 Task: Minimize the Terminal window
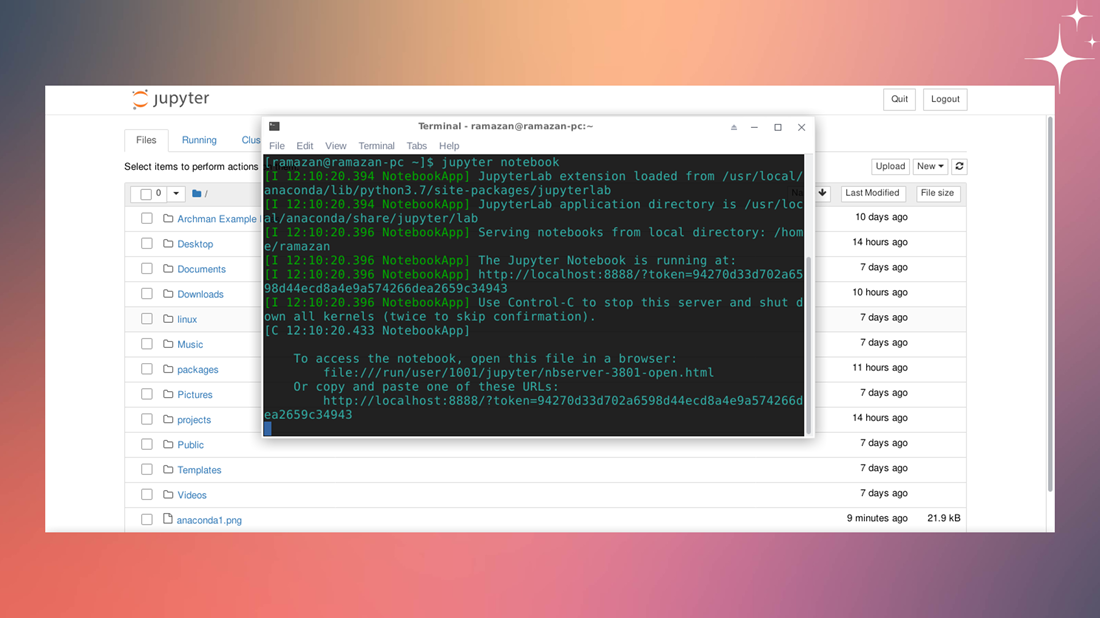coord(754,127)
